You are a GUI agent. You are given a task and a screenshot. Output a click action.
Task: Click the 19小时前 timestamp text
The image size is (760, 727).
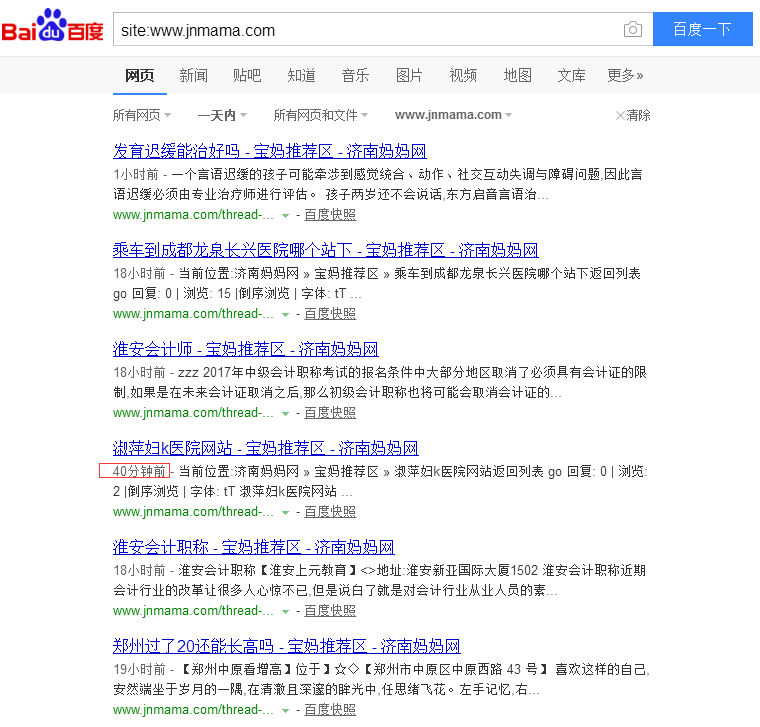pos(139,669)
